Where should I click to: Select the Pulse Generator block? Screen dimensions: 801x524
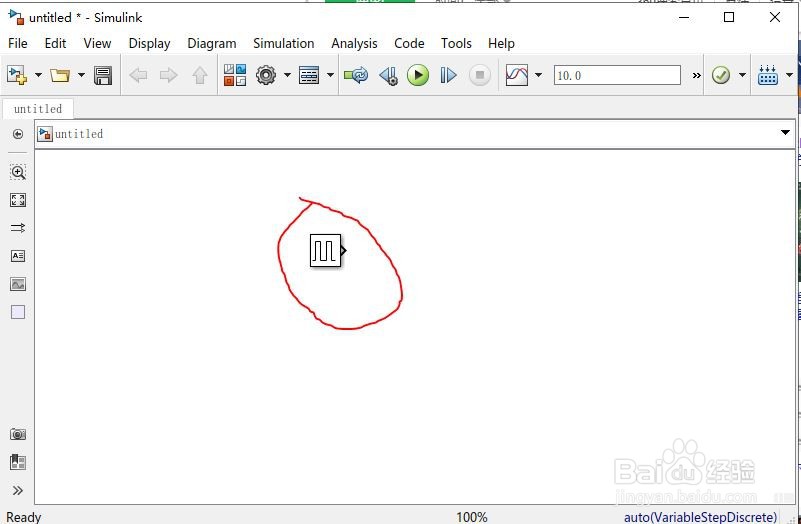pyautogui.click(x=326, y=250)
